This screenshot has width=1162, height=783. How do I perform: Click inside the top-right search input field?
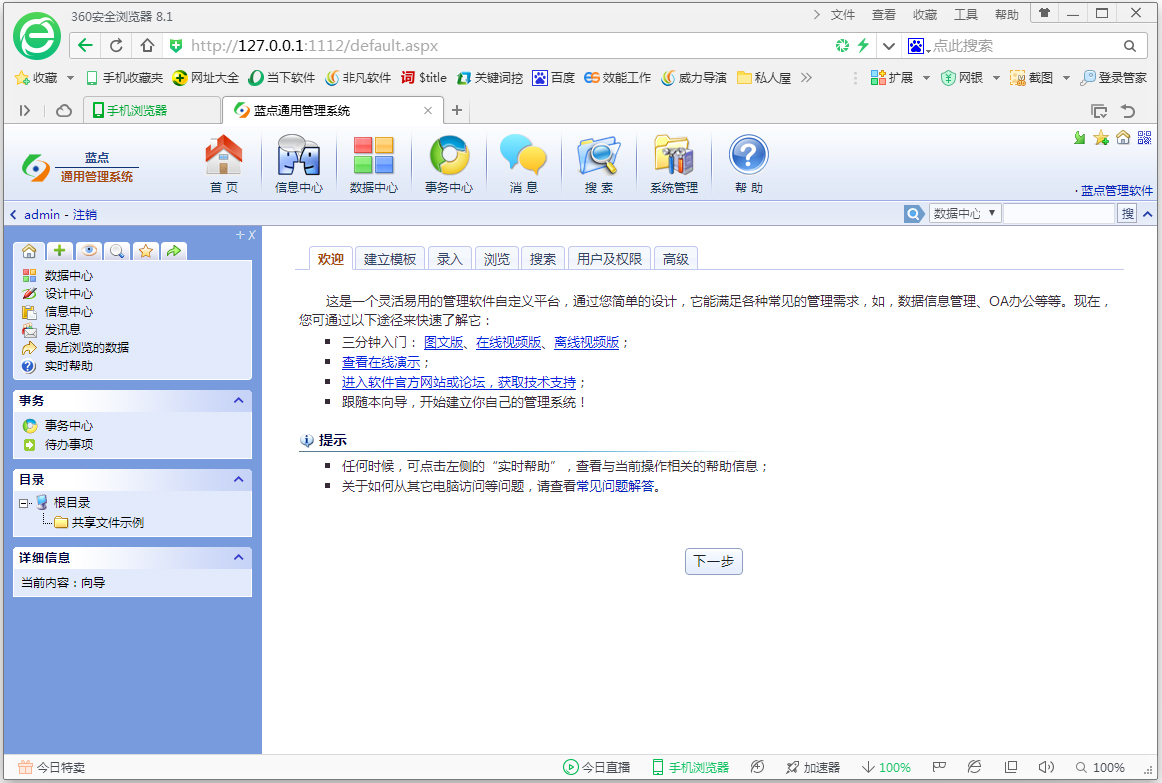(x=1059, y=213)
